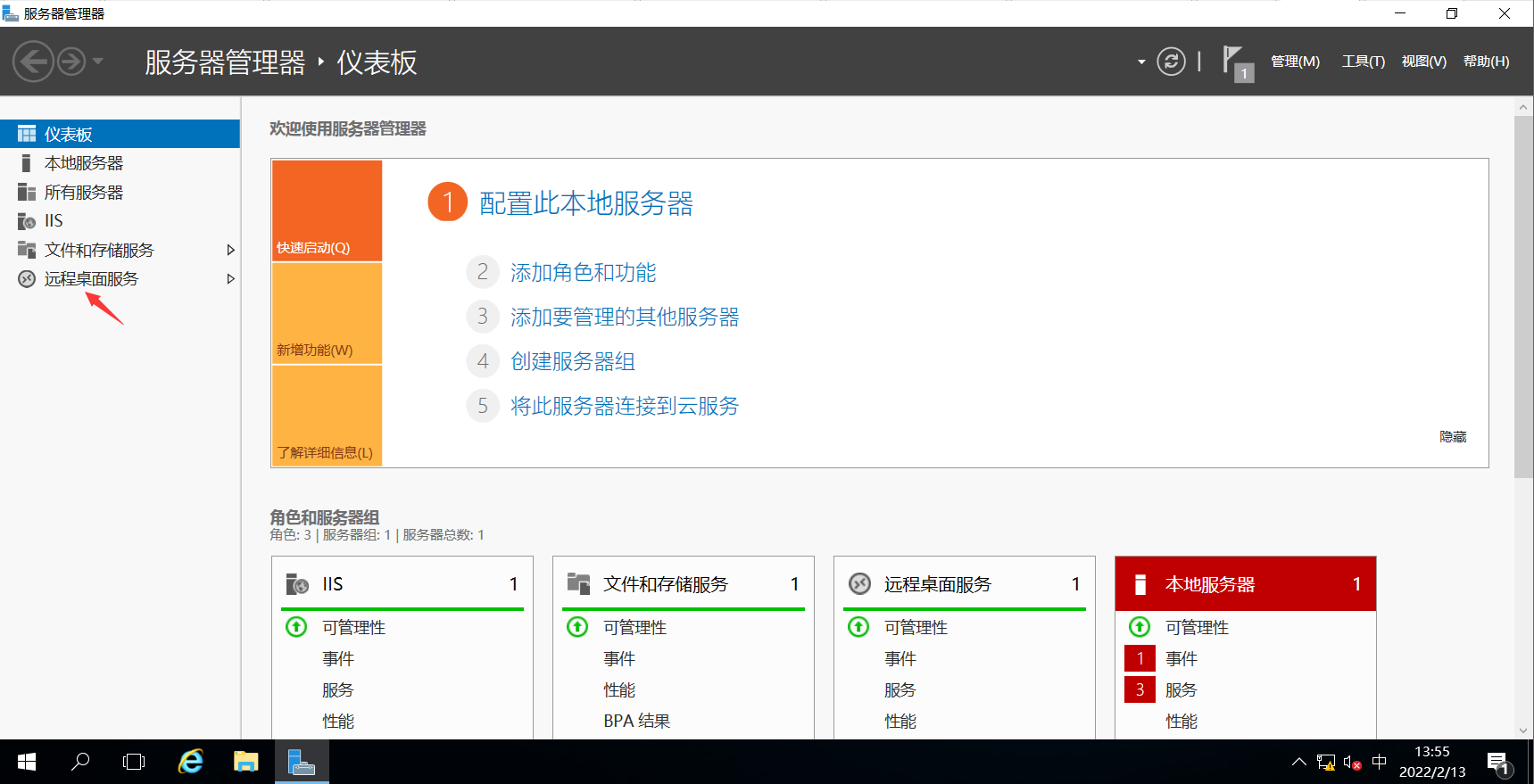The height and width of the screenshot is (784, 1534).
Task: Open the 工具(T) menu
Action: tap(1363, 62)
